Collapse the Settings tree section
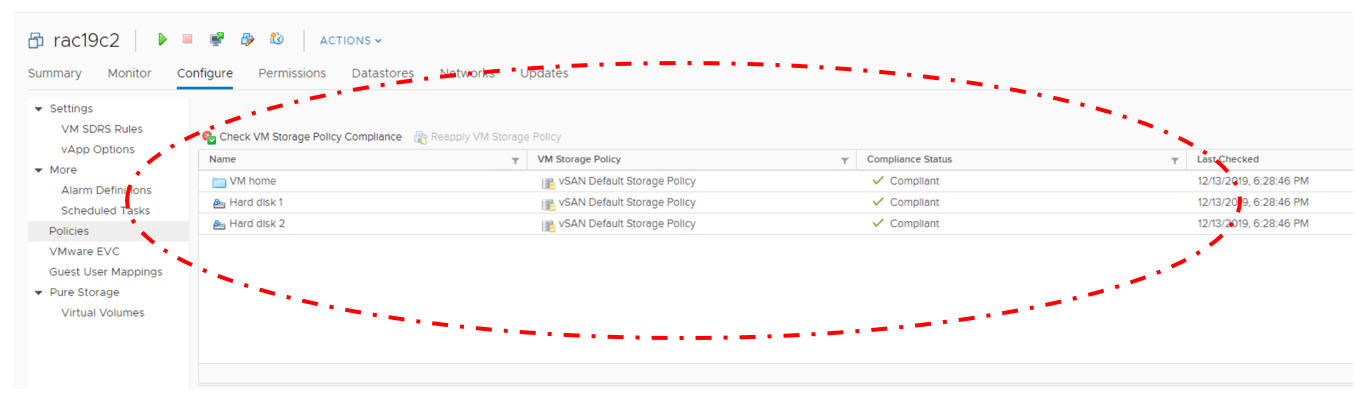 pos(39,109)
